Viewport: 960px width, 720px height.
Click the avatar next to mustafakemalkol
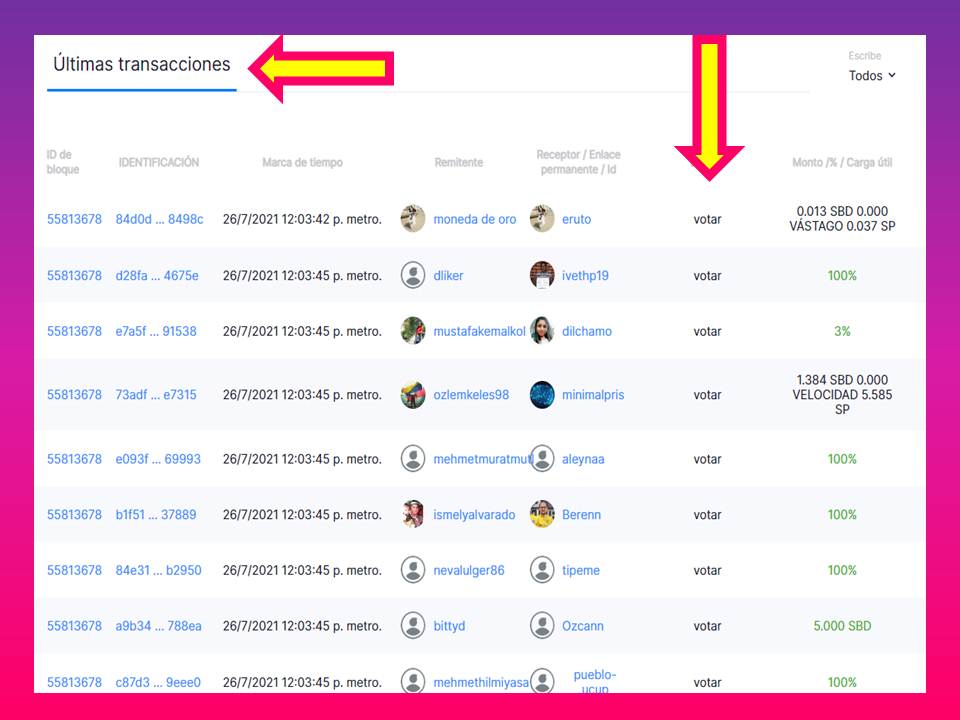click(413, 331)
